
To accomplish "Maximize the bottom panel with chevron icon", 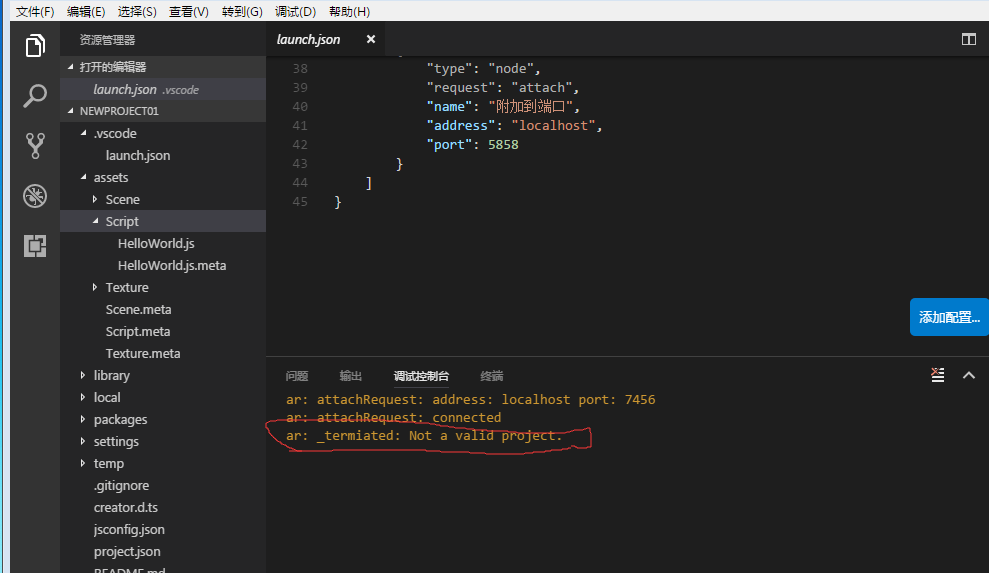I will (968, 375).
